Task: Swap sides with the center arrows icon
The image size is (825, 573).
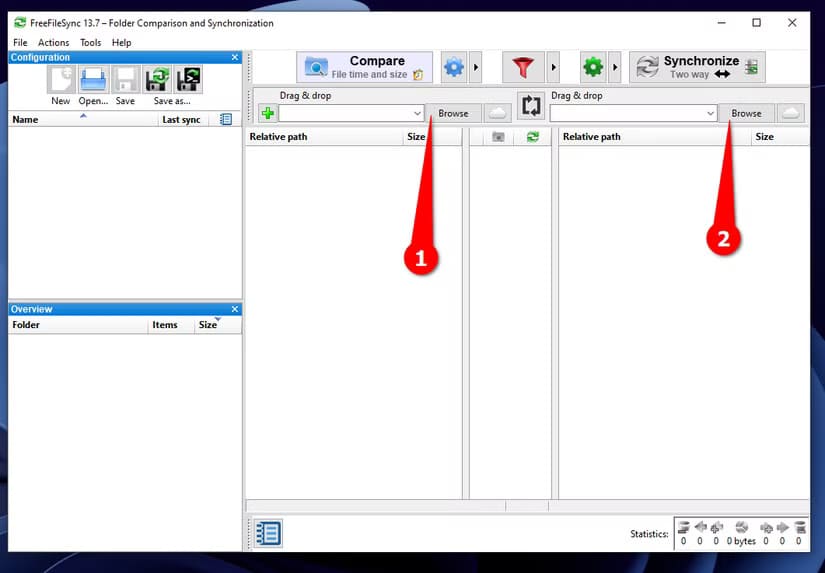Action: pos(530,106)
